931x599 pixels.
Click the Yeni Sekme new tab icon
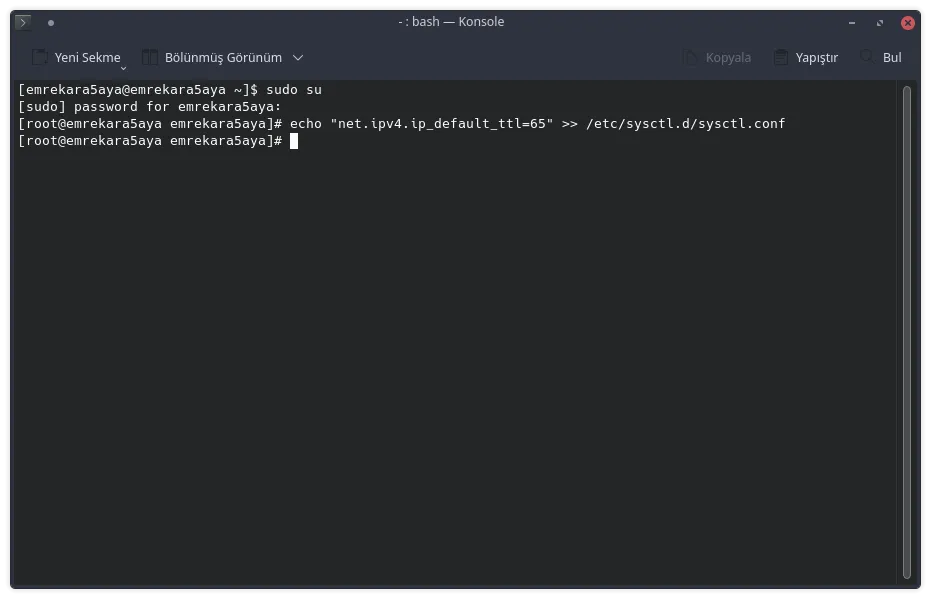pyautogui.click(x=39, y=58)
